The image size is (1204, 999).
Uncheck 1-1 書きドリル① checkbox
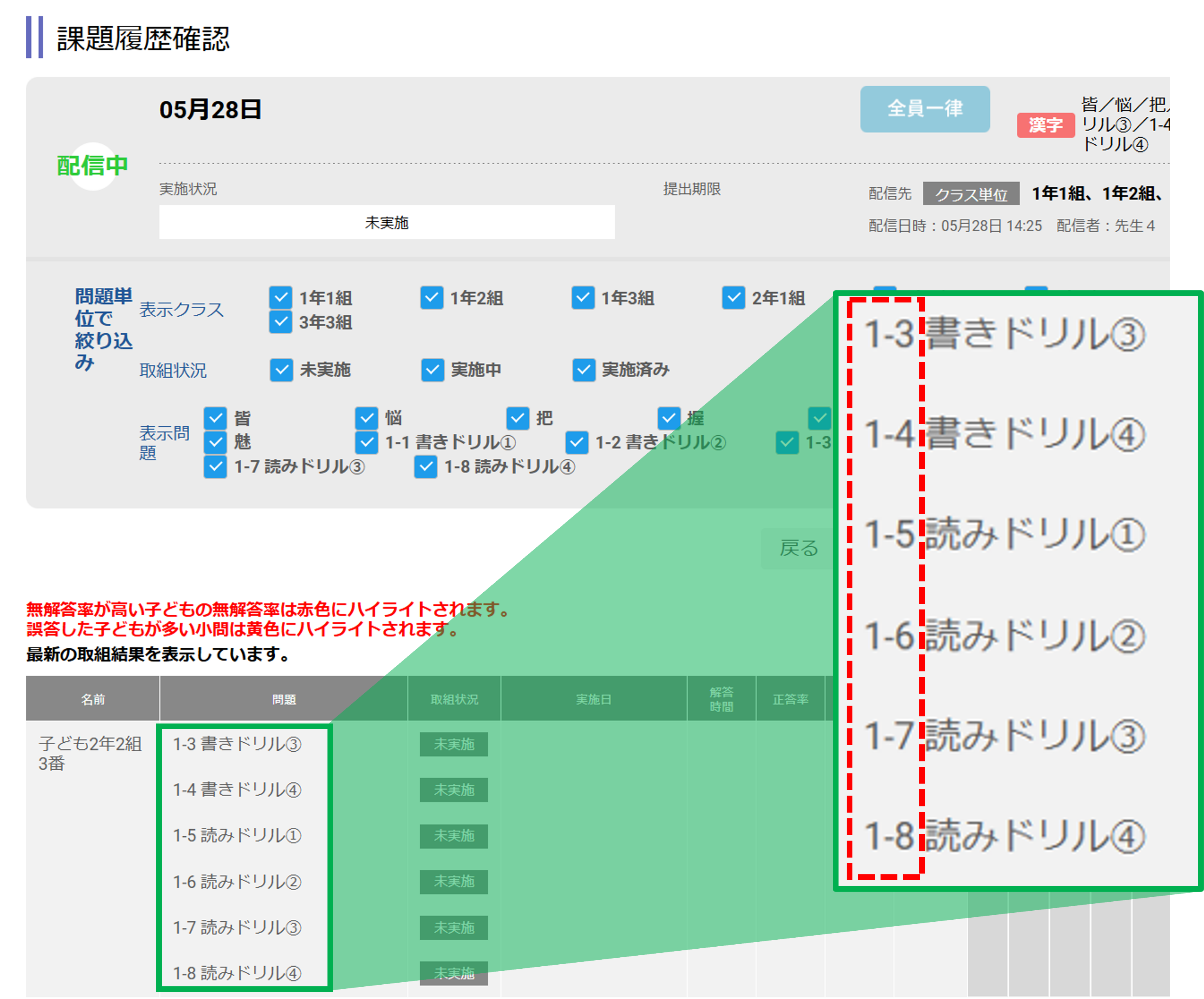click(366, 442)
